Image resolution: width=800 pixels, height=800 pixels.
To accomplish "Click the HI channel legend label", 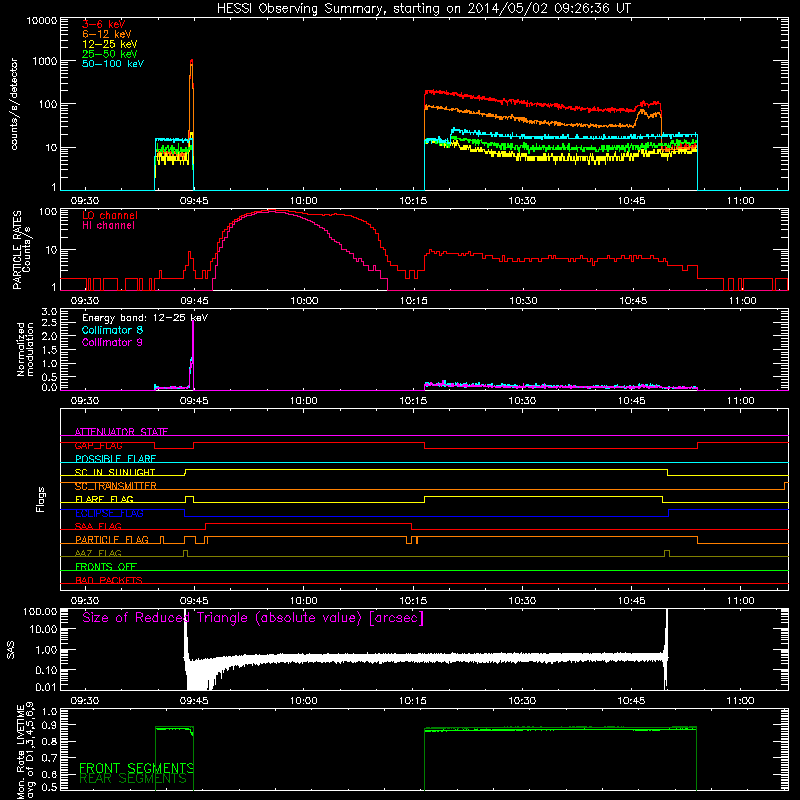I will click(x=108, y=226).
